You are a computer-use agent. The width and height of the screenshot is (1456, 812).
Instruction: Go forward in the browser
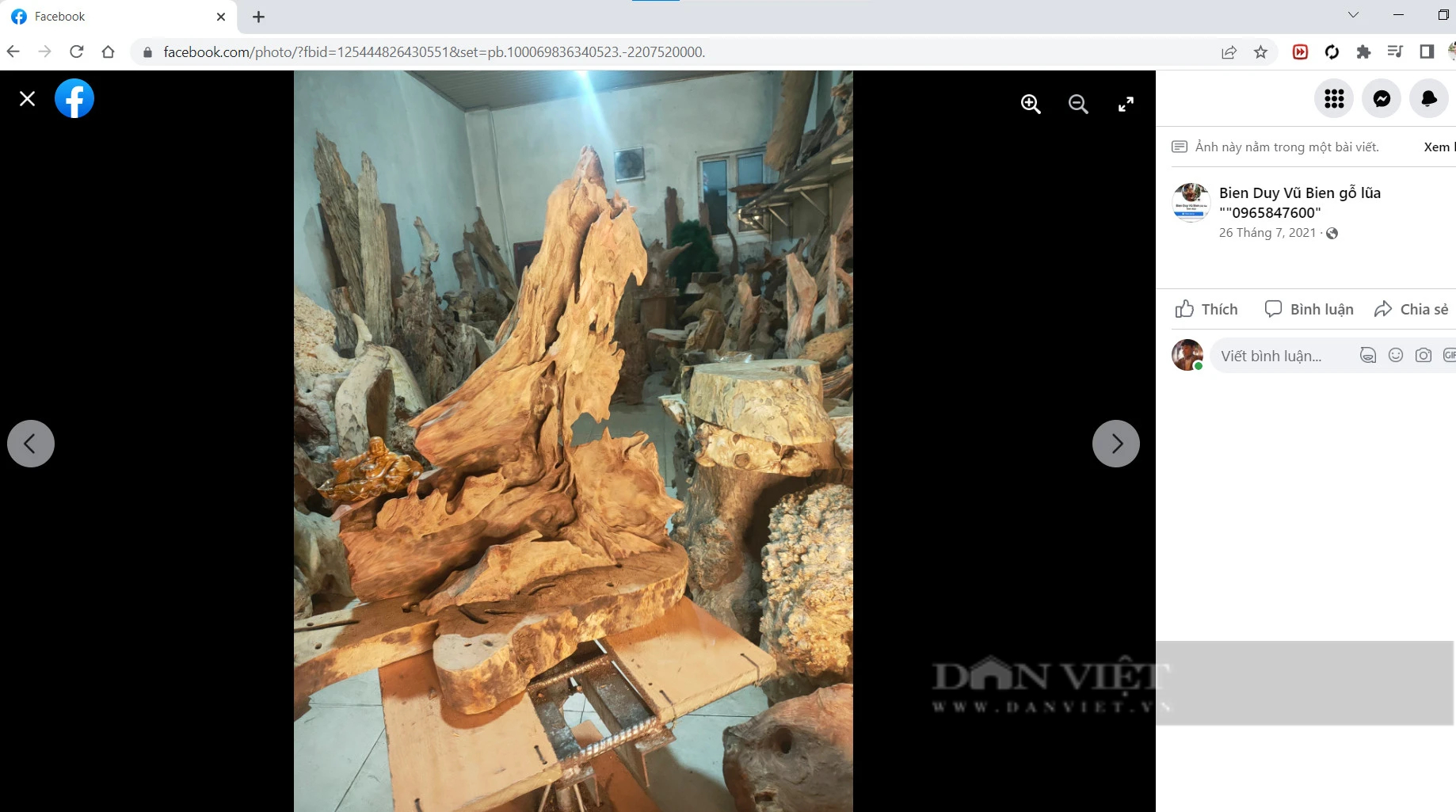(45, 51)
